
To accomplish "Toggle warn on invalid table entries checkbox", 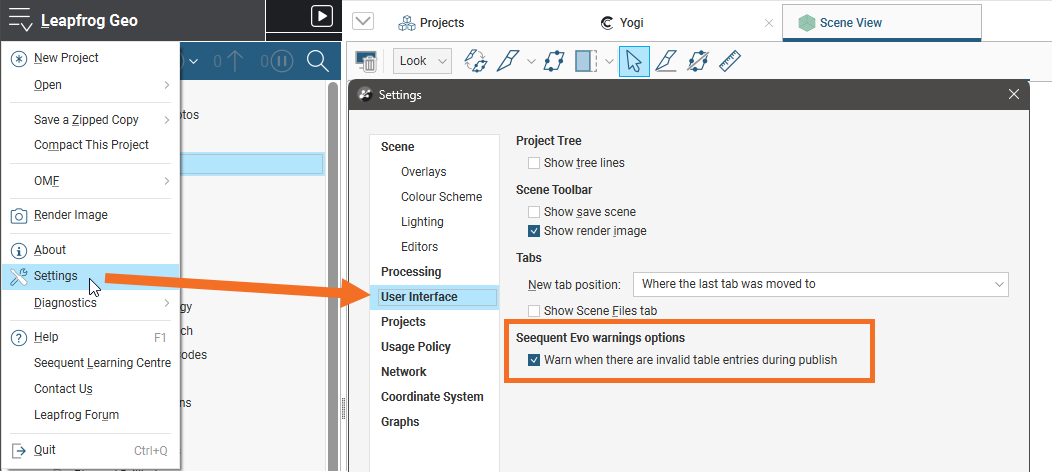I will [534, 360].
